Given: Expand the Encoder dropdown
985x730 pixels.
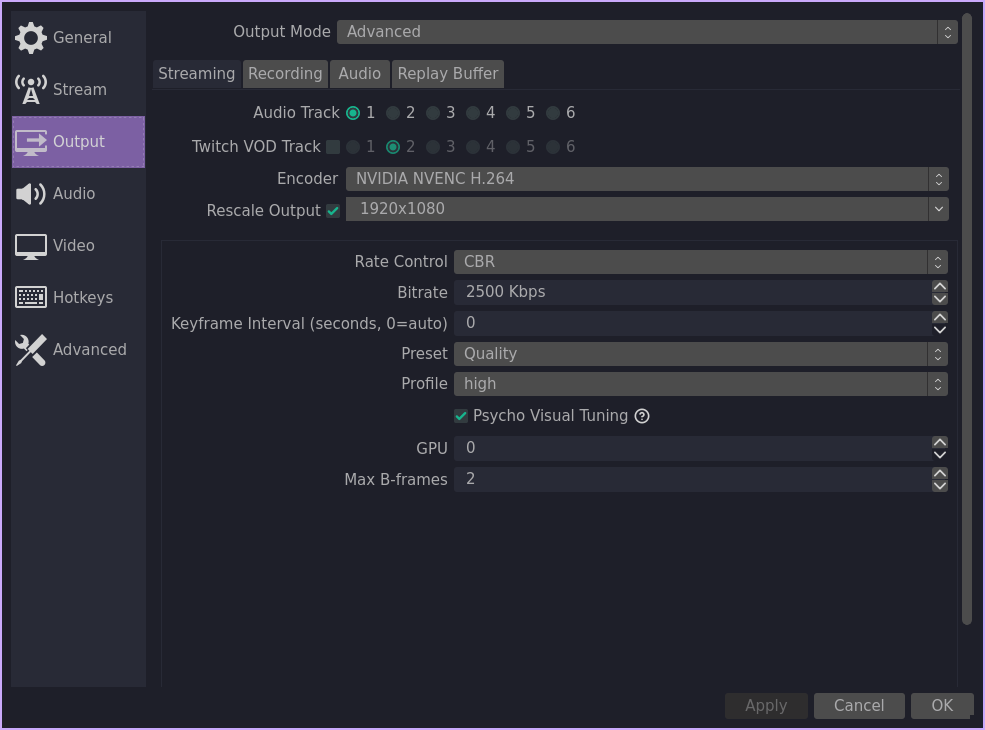Looking at the screenshot, I should [x=646, y=179].
